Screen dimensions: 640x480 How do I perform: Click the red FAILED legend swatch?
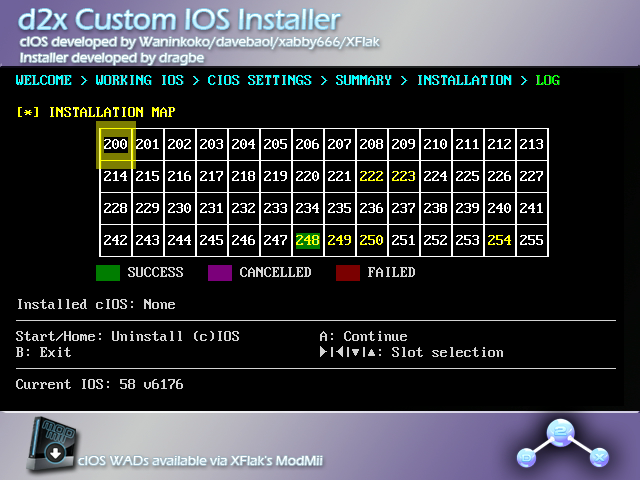pos(347,272)
